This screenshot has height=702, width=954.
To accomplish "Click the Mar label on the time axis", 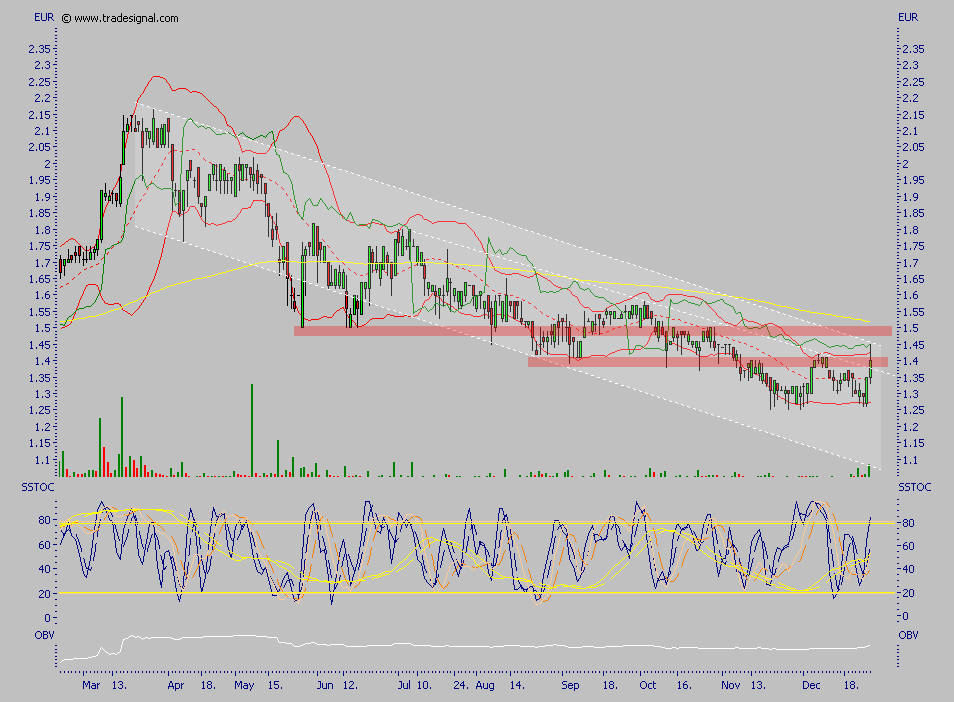I will [91, 686].
